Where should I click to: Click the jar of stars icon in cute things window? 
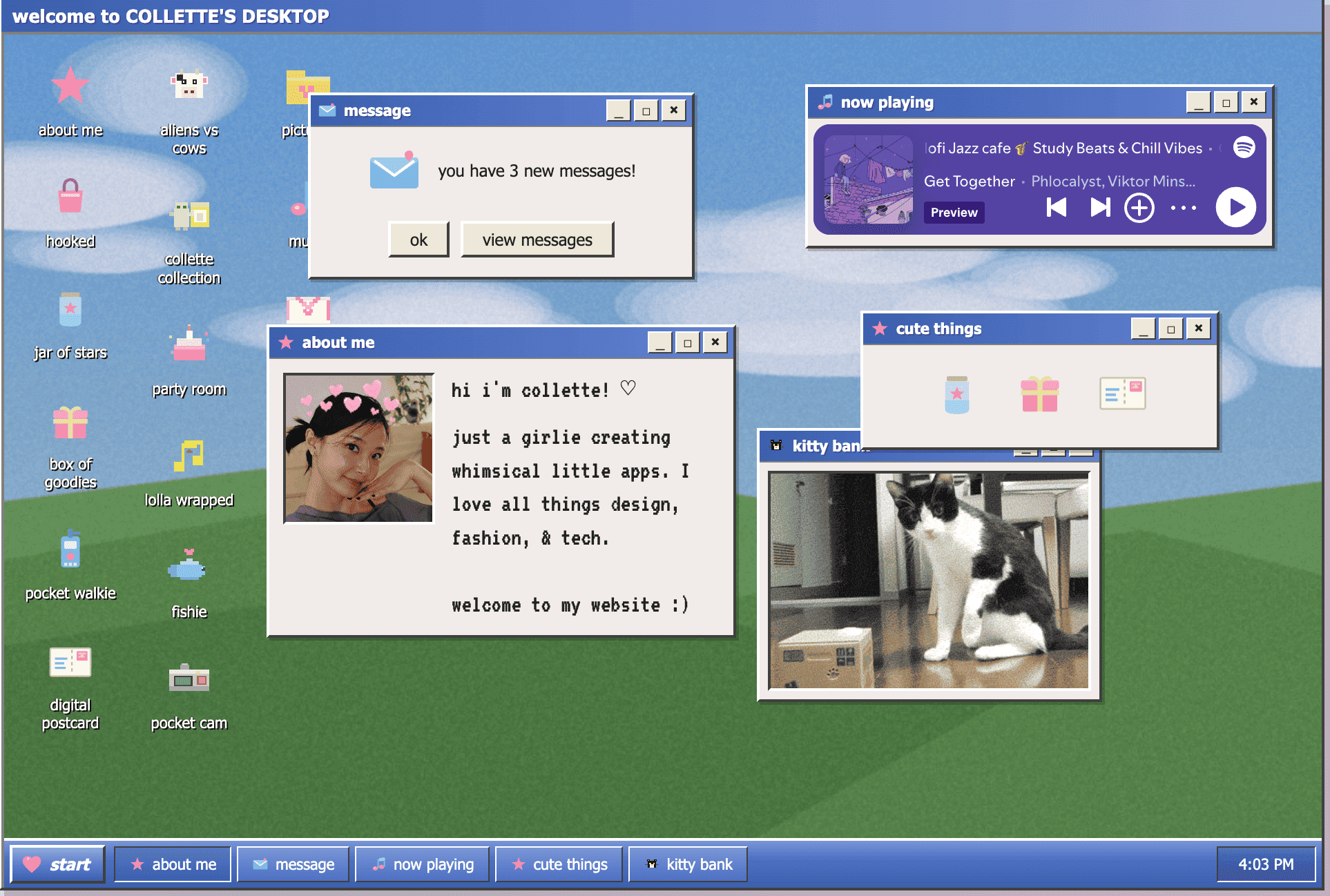[956, 394]
